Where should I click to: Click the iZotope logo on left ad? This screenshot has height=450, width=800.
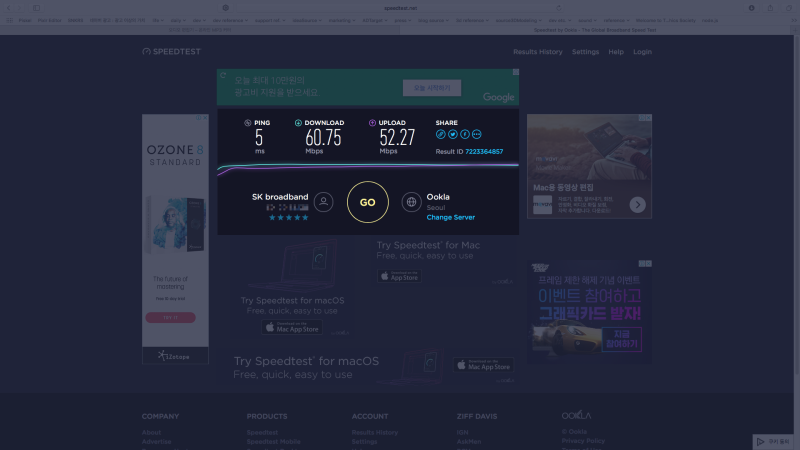pyautogui.click(x=174, y=356)
